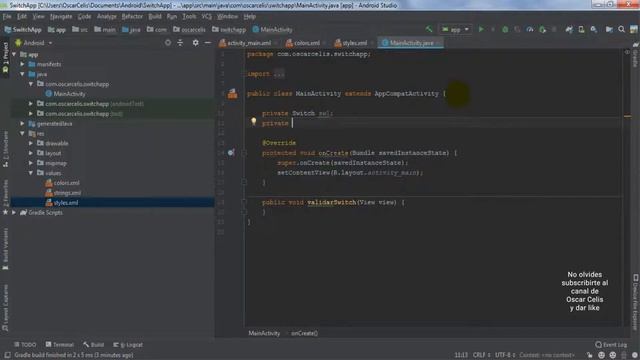Open the Code menu
Screen dimensions: 640x360
[x=84, y=17]
